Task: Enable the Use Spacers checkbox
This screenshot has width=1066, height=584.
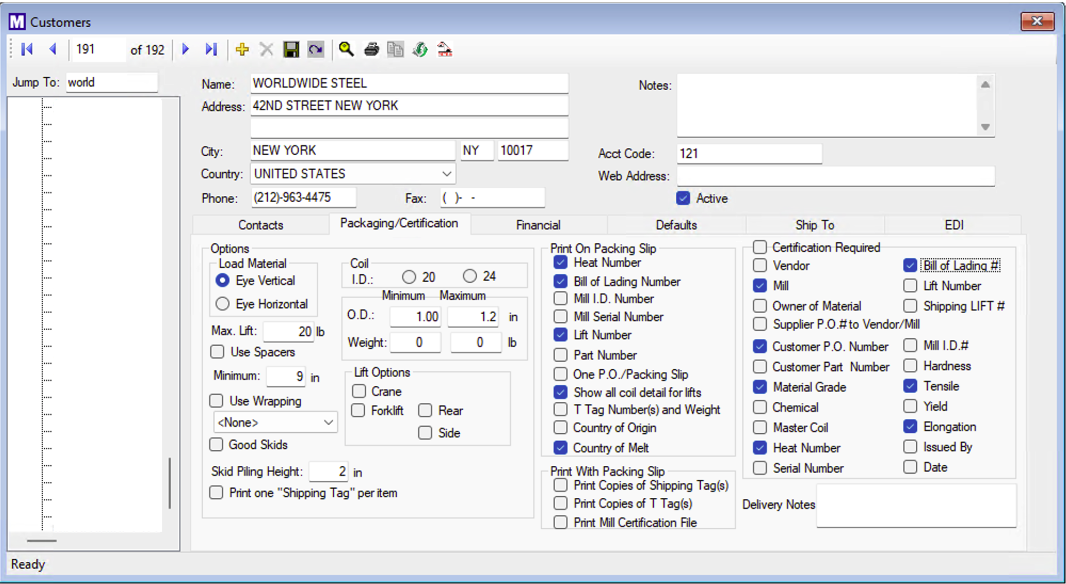Action: point(217,352)
